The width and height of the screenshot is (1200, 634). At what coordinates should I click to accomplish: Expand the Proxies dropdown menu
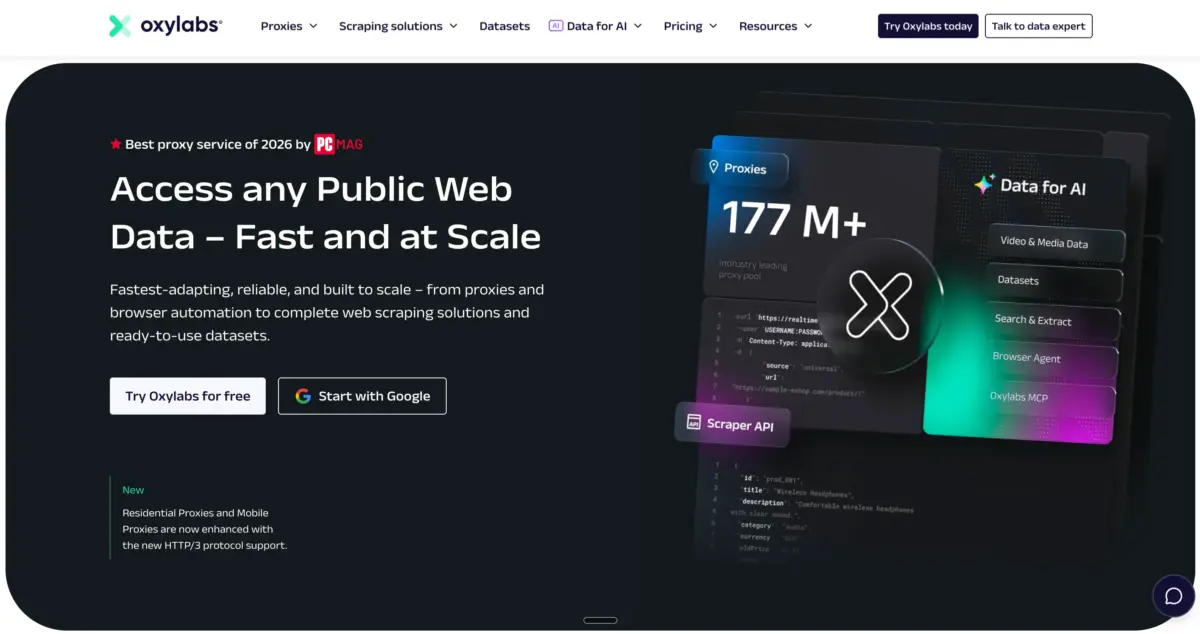[x=289, y=26]
